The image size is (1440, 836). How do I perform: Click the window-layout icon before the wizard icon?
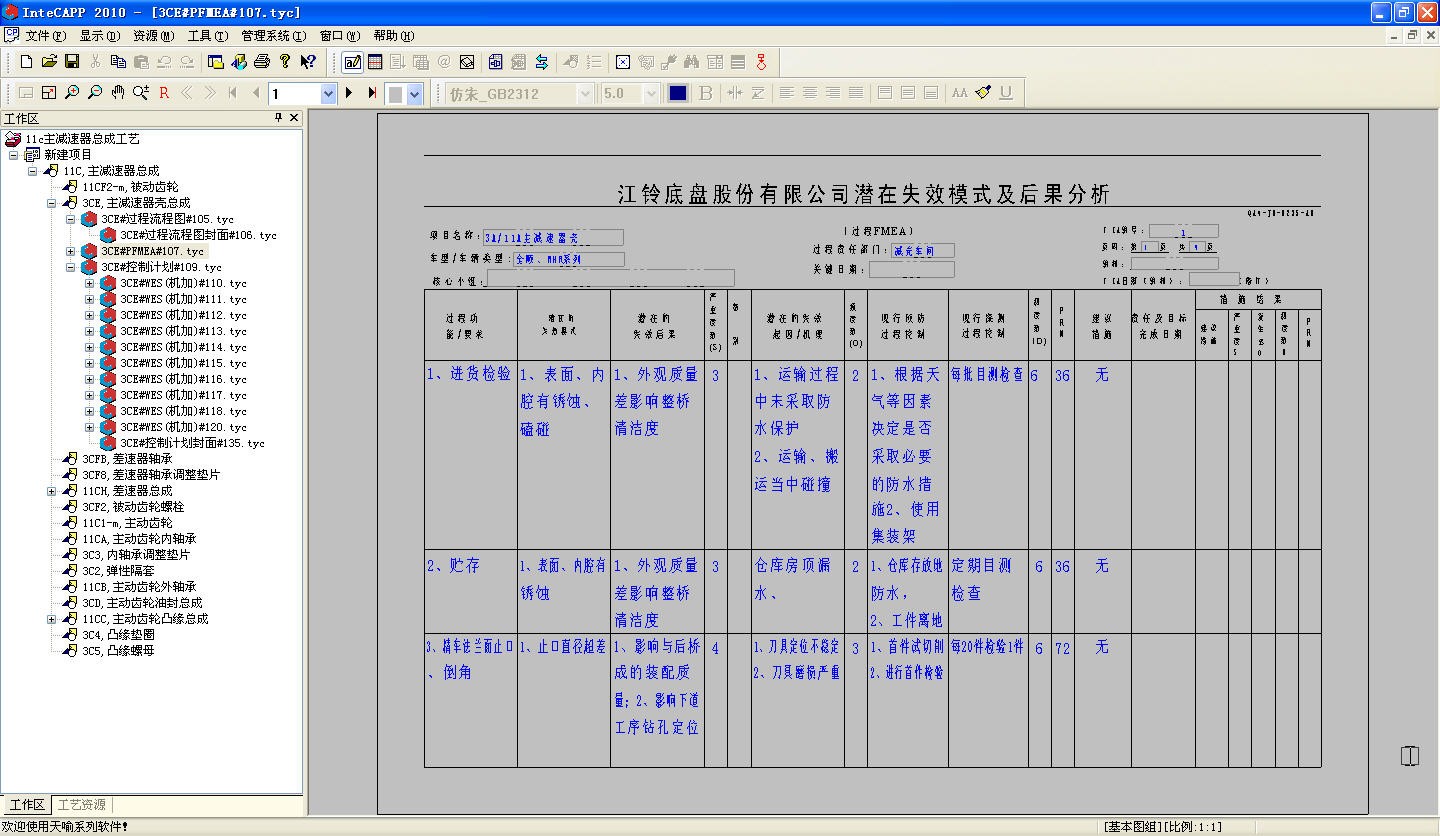pos(216,62)
